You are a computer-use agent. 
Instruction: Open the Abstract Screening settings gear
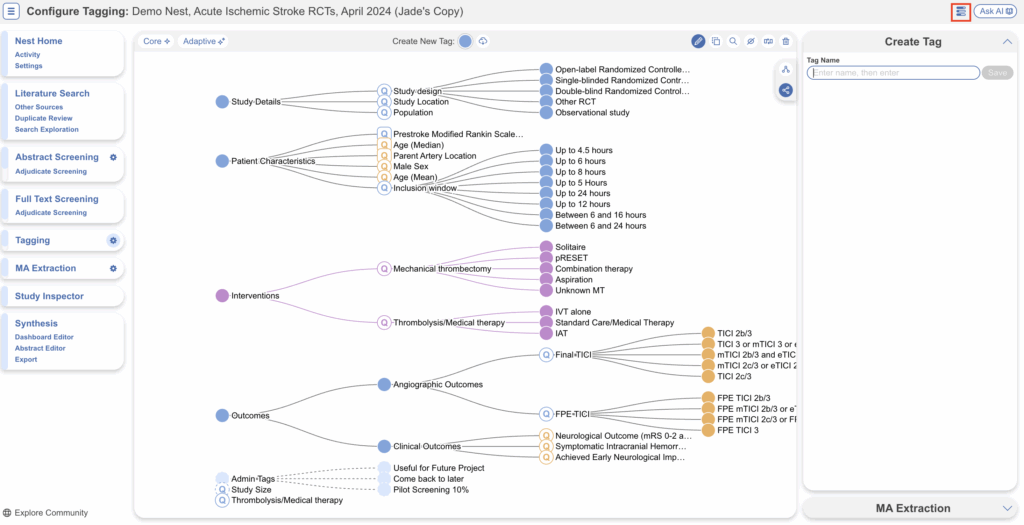coord(113,158)
